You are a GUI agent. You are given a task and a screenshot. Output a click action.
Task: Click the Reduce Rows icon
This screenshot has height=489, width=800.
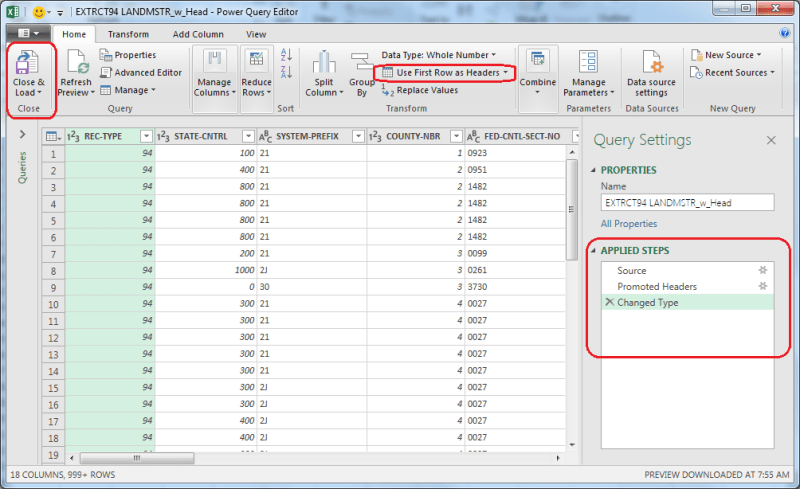point(256,61)
